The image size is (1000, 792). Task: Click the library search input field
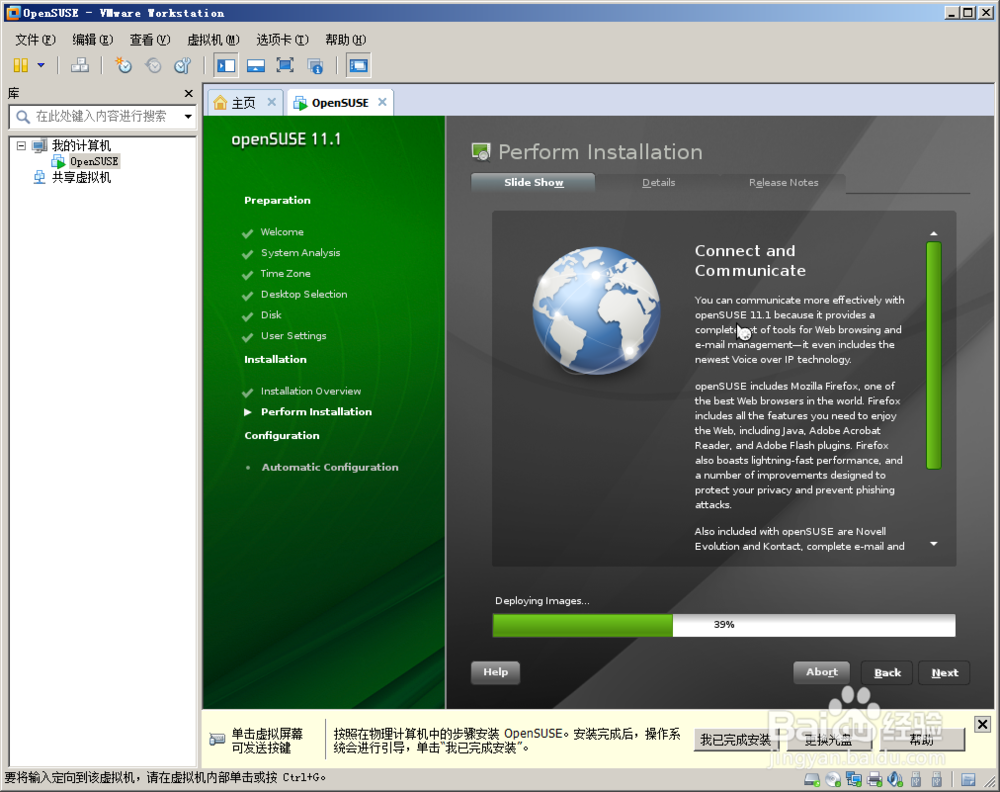(102, 116)
